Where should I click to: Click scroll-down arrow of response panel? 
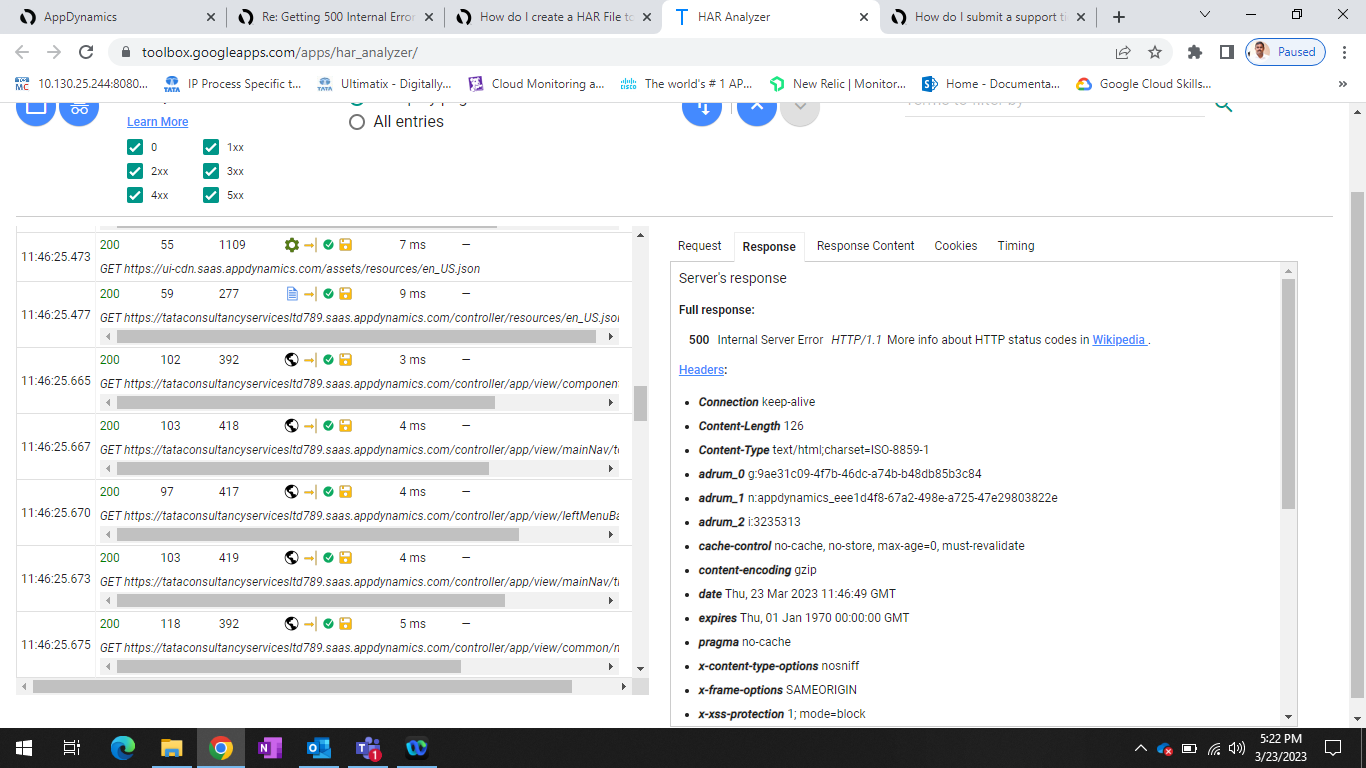(x=1288, y=717)
